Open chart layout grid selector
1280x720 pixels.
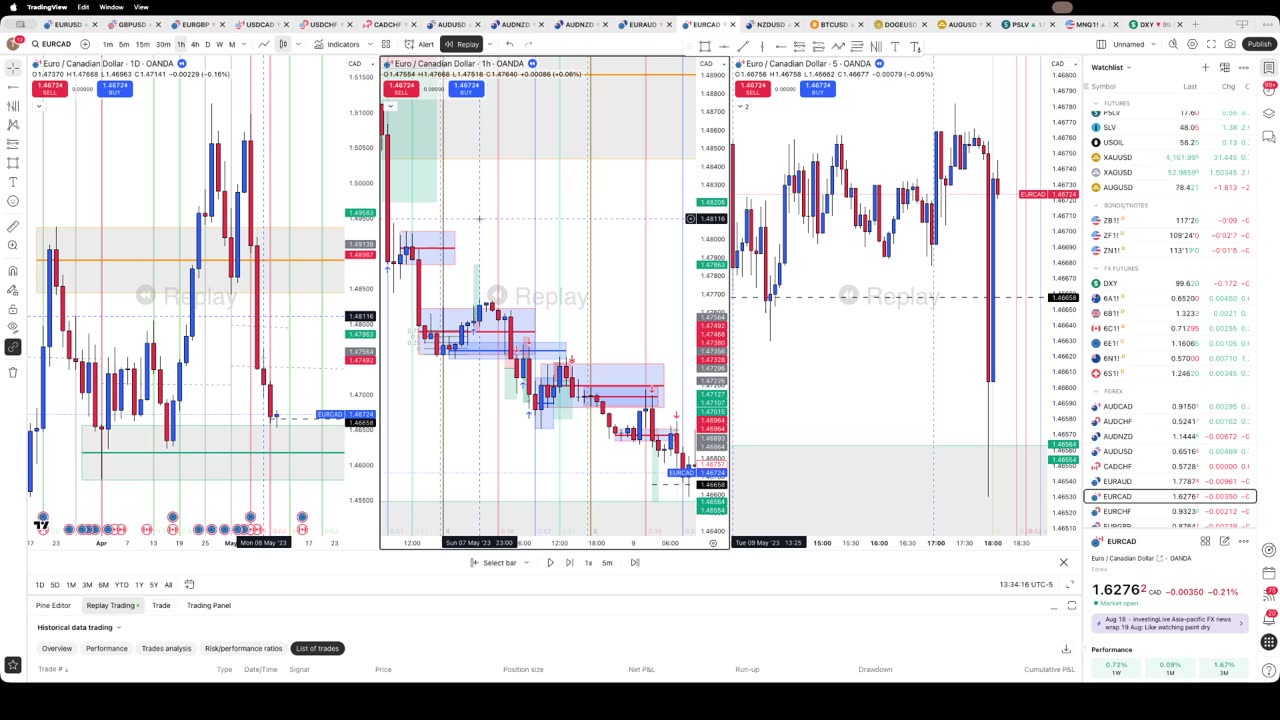1101,44
